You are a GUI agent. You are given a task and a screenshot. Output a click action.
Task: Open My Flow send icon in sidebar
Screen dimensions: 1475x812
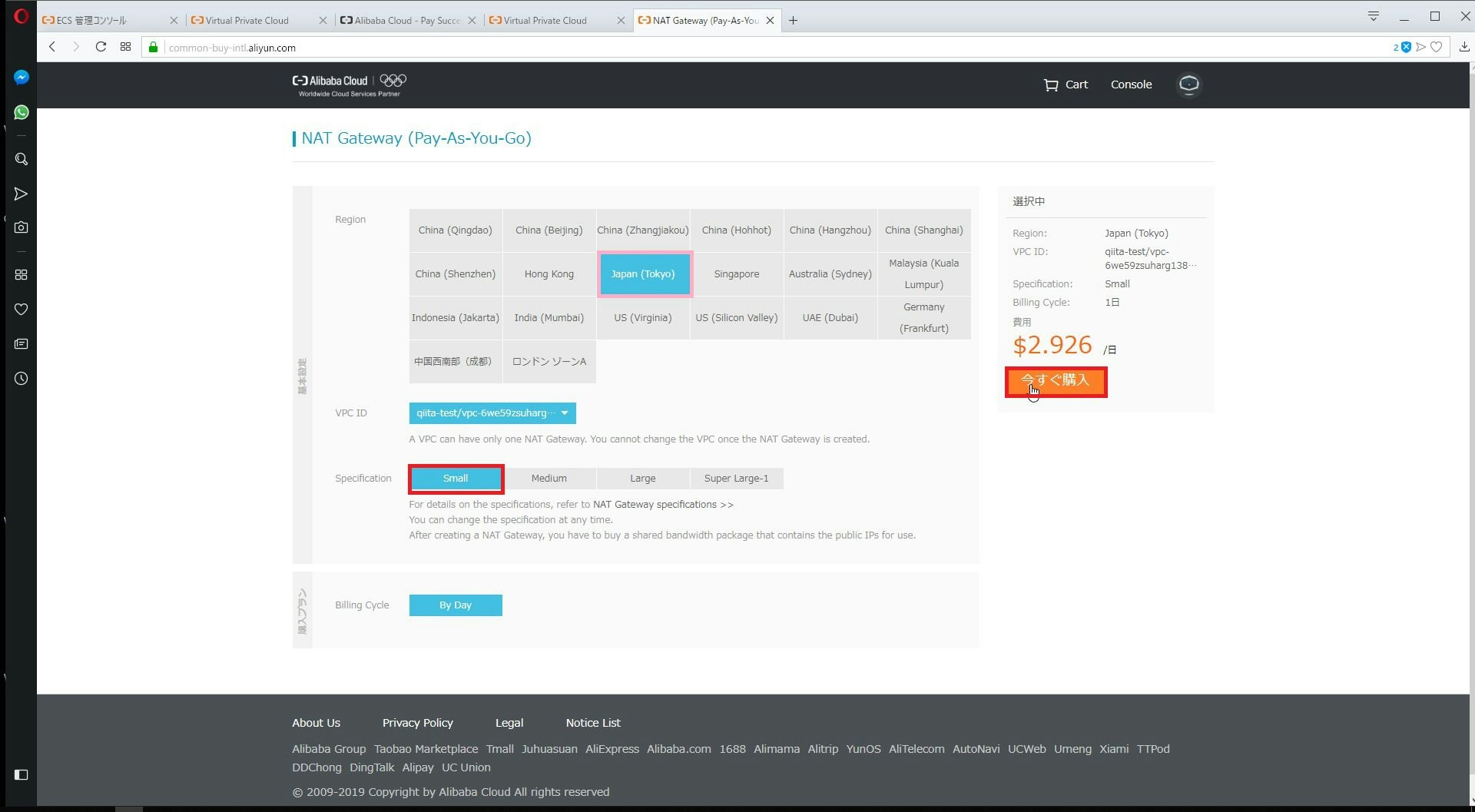tap(22, 194)
